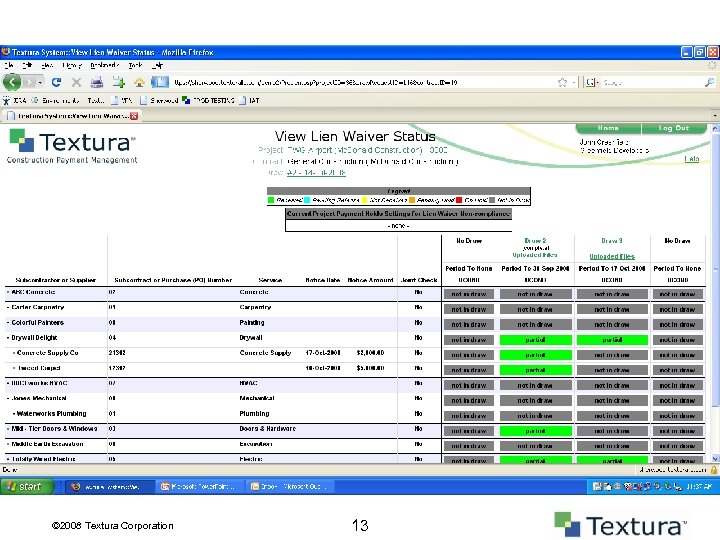The width and height of the screenshot is (720, 540).
Task: Click the address bar URL field
Action: click(x=363, y=82)
